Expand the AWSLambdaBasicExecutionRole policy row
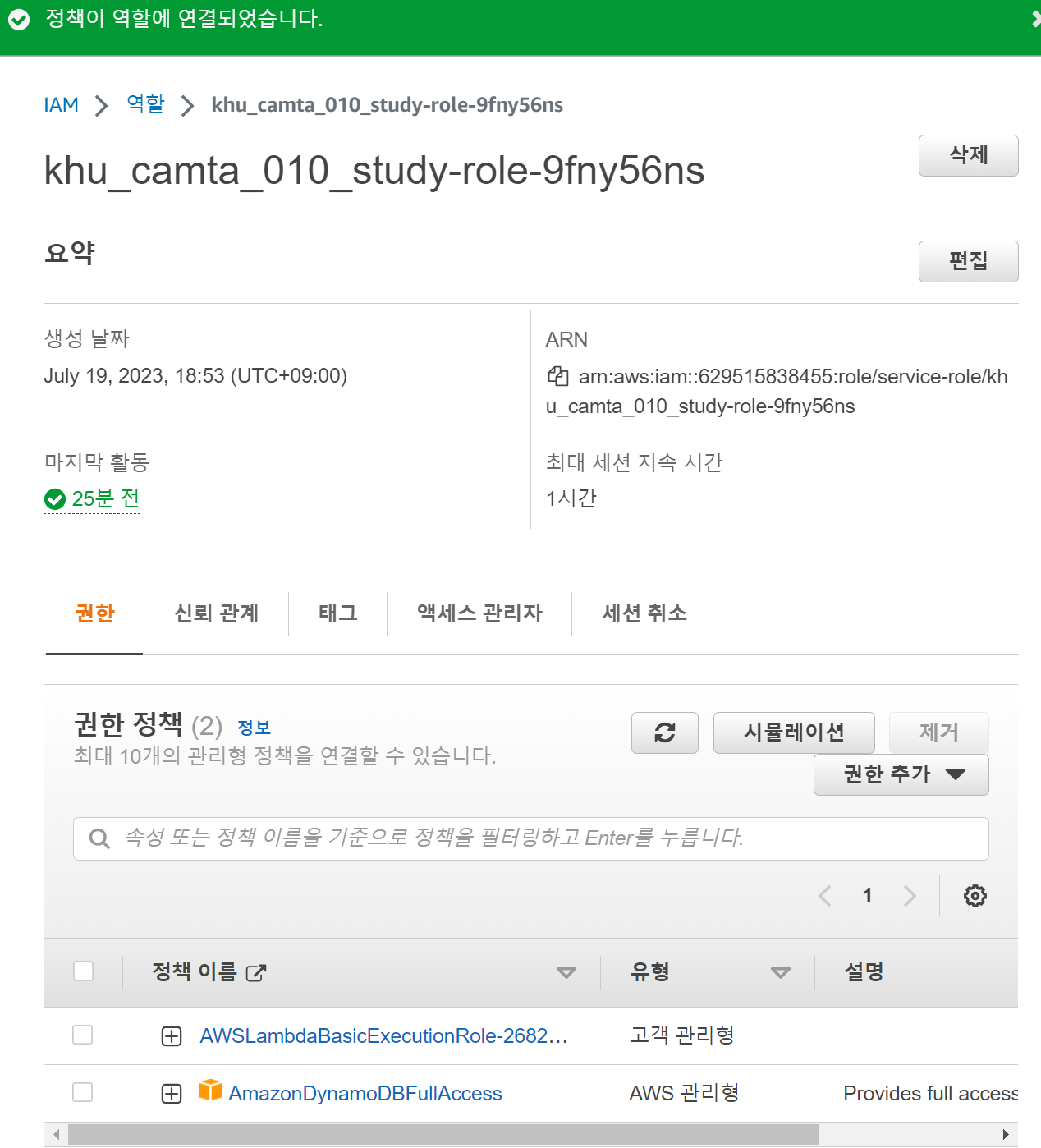 (x=172, y=1036)
